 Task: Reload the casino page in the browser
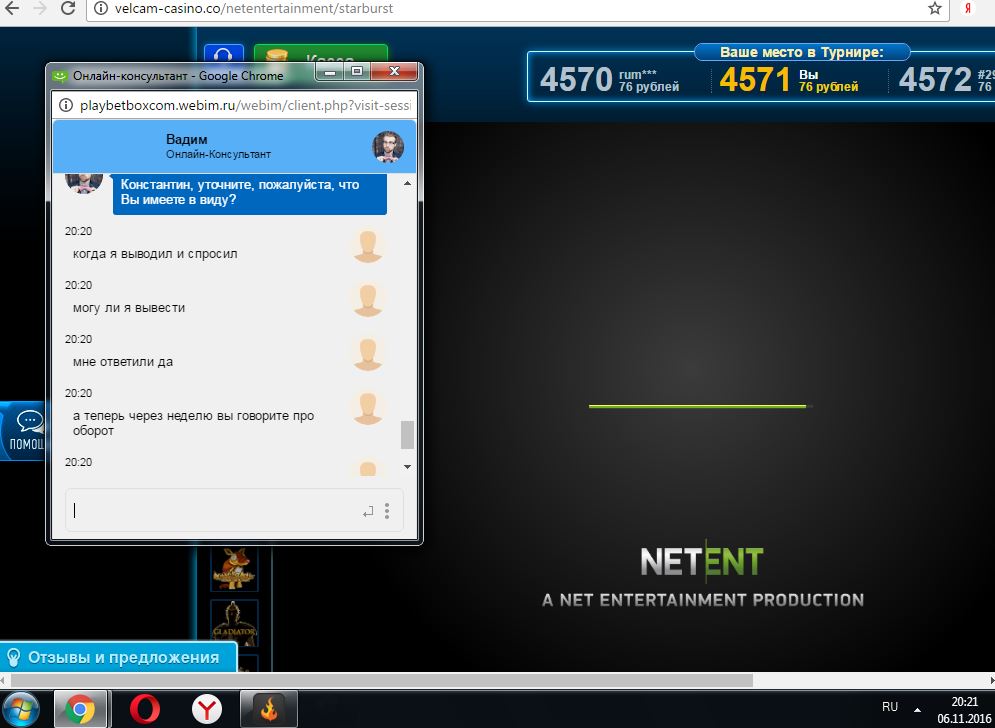pos(67,8)
